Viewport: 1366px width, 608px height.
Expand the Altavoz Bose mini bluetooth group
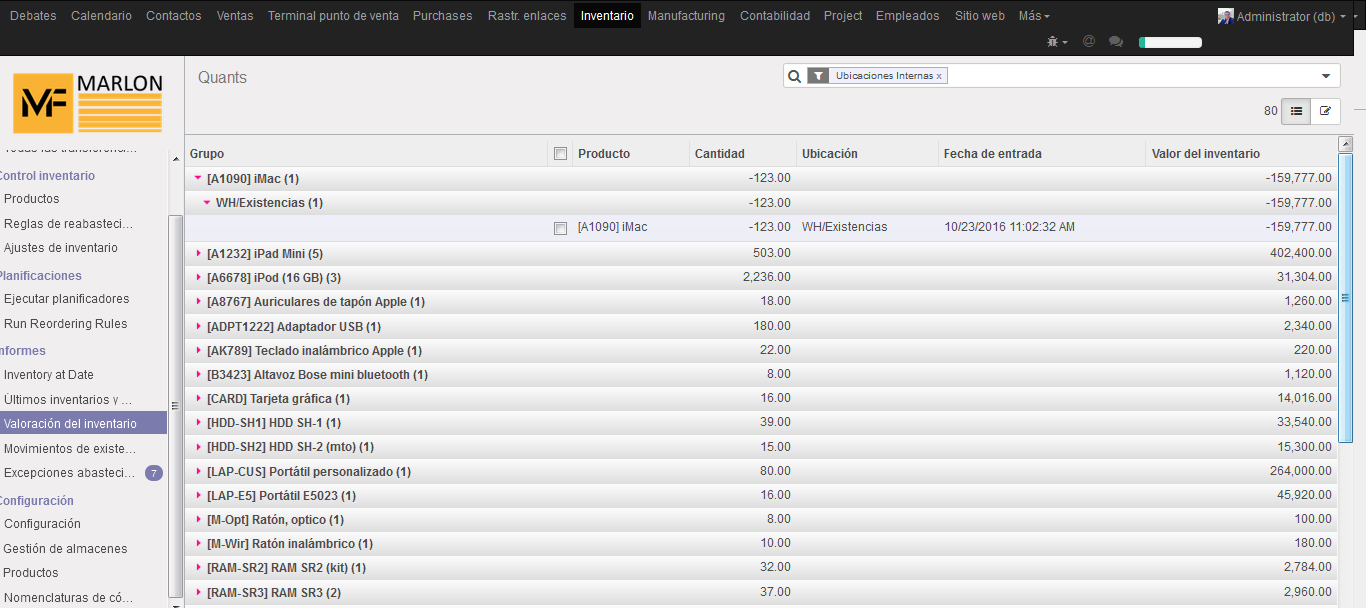pos(198,375)
